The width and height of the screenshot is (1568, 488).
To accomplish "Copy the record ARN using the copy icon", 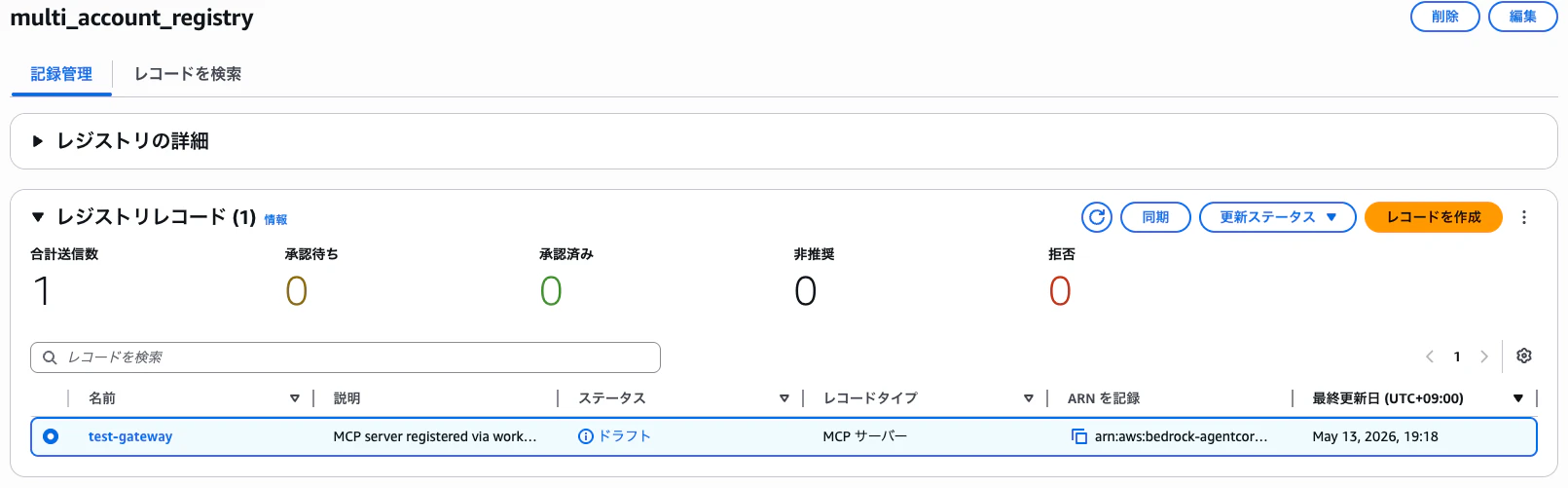I will [1078, 436].
